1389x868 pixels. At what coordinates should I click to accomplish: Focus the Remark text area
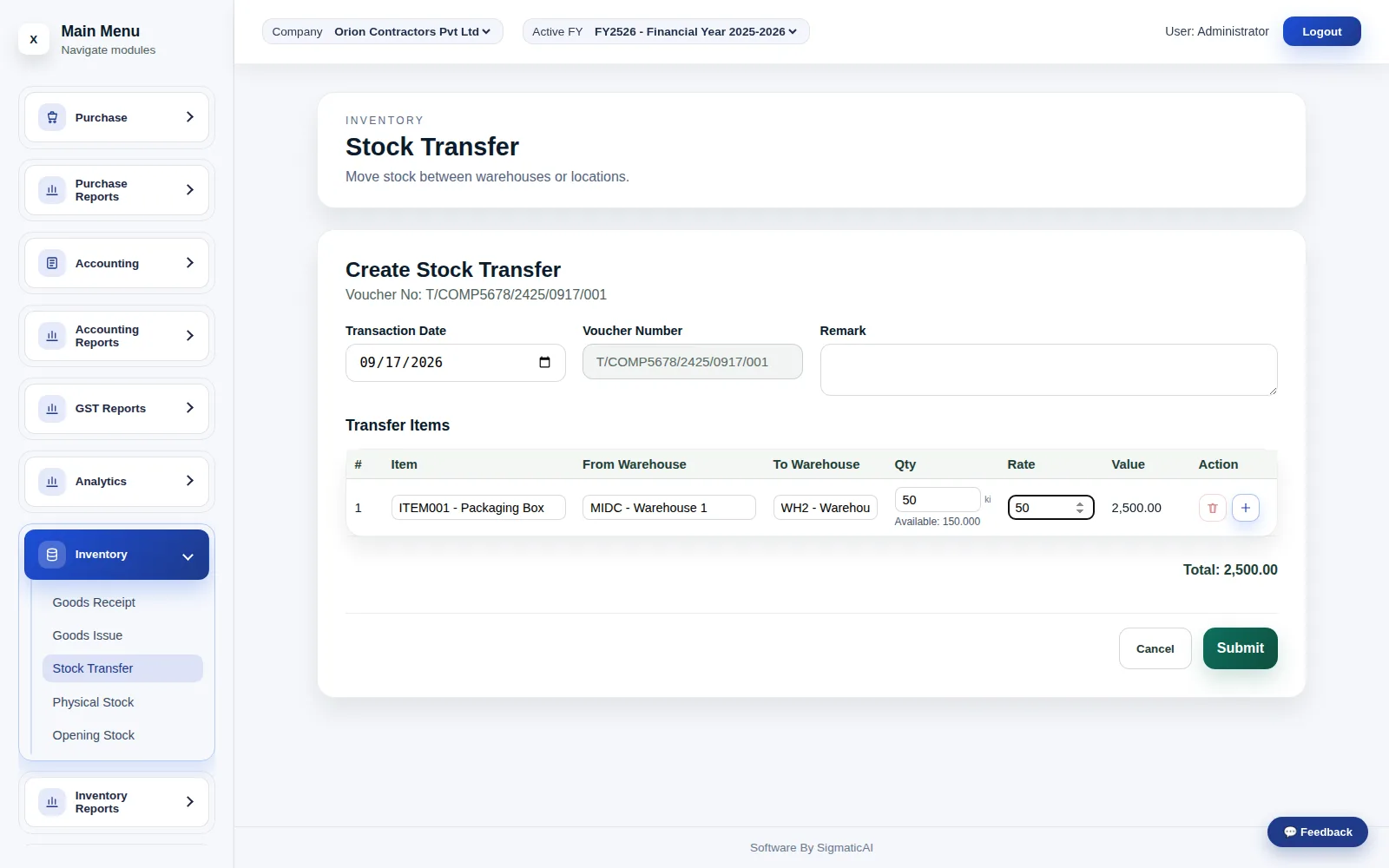tap(1049, 370)
